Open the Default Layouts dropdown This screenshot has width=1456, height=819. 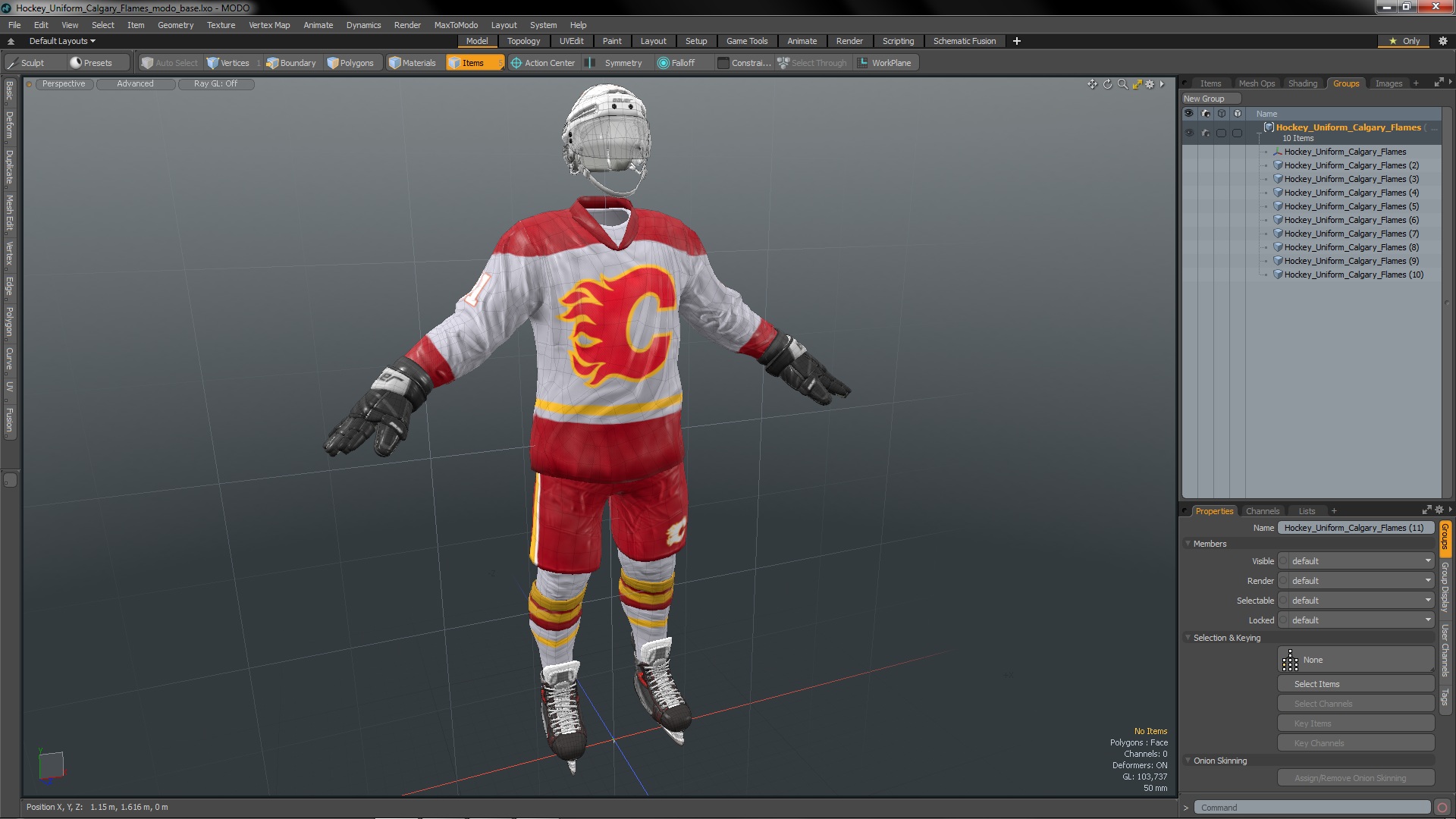(62, 41)
